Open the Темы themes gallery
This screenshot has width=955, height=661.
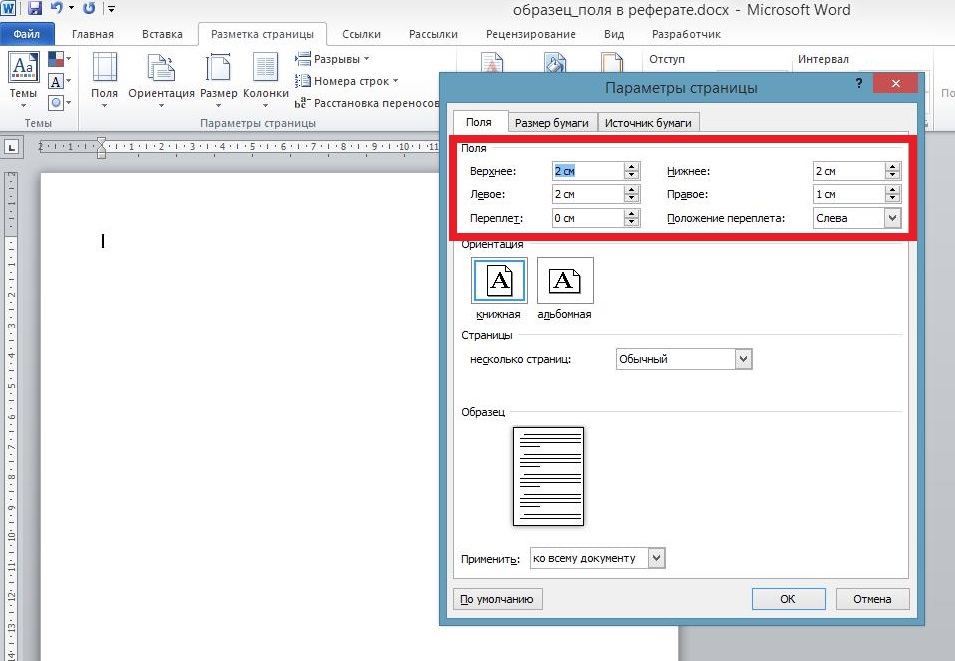pos(23,77)
